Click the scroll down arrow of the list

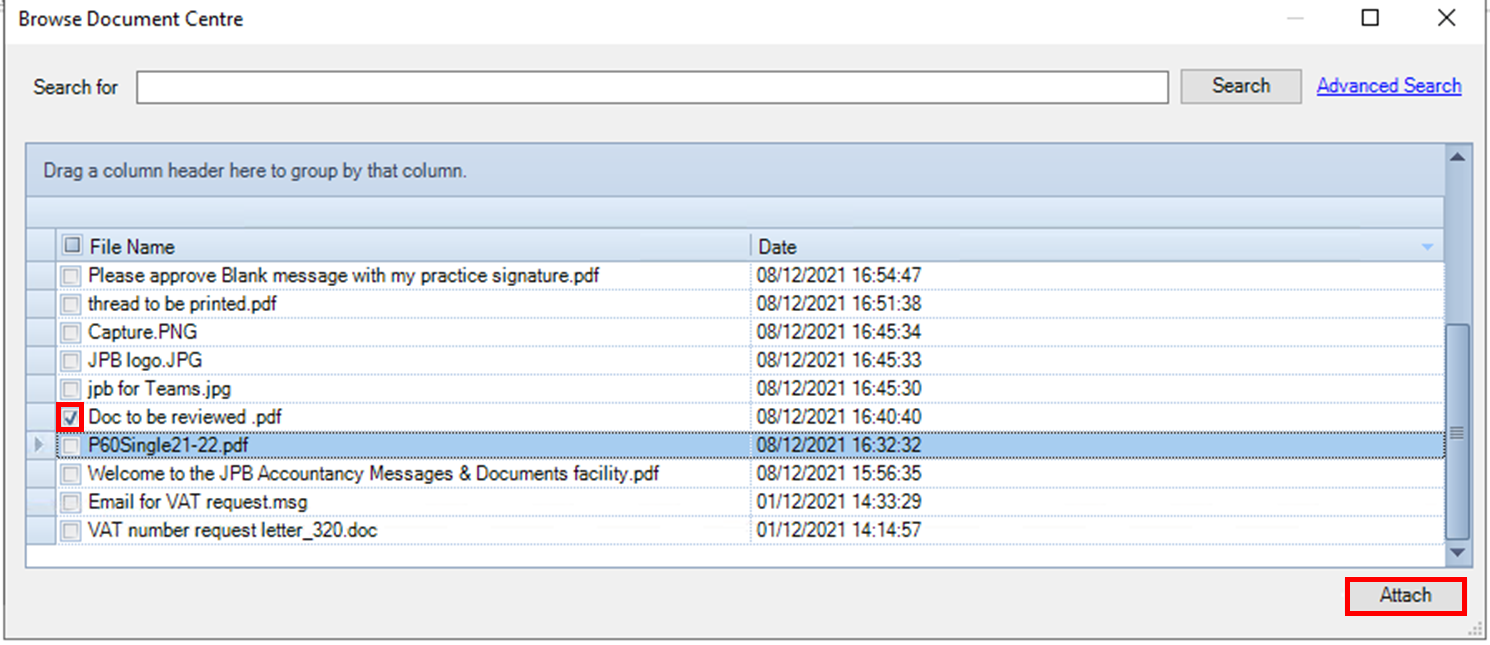pos(1458,552)
